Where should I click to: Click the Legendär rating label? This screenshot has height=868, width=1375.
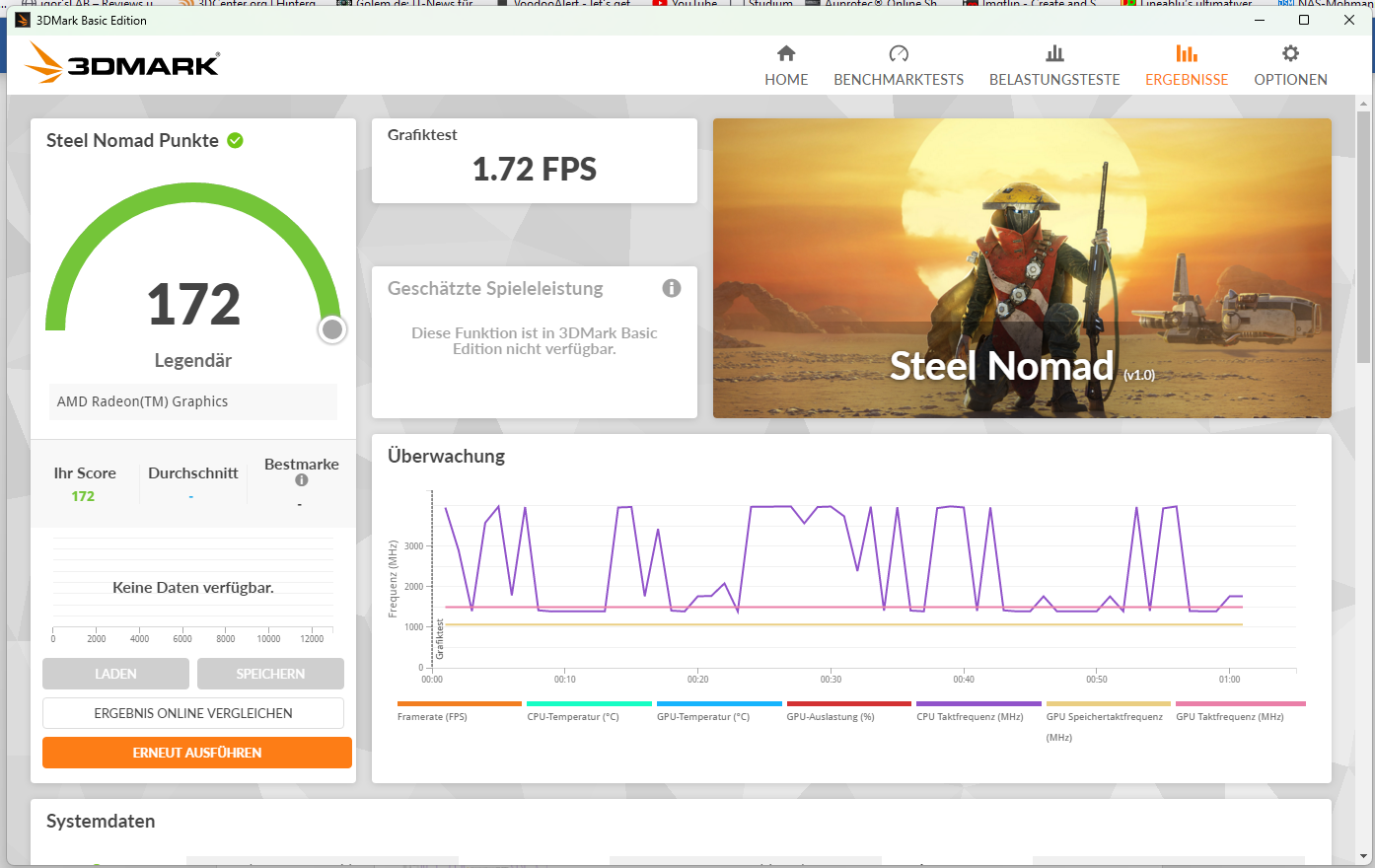[x=193, y=360]
